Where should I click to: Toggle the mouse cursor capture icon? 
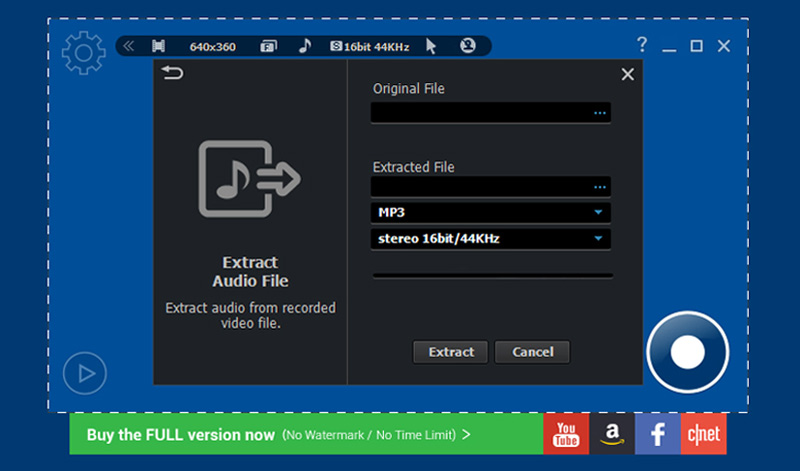pyautogui.click(x=431, y=46)
